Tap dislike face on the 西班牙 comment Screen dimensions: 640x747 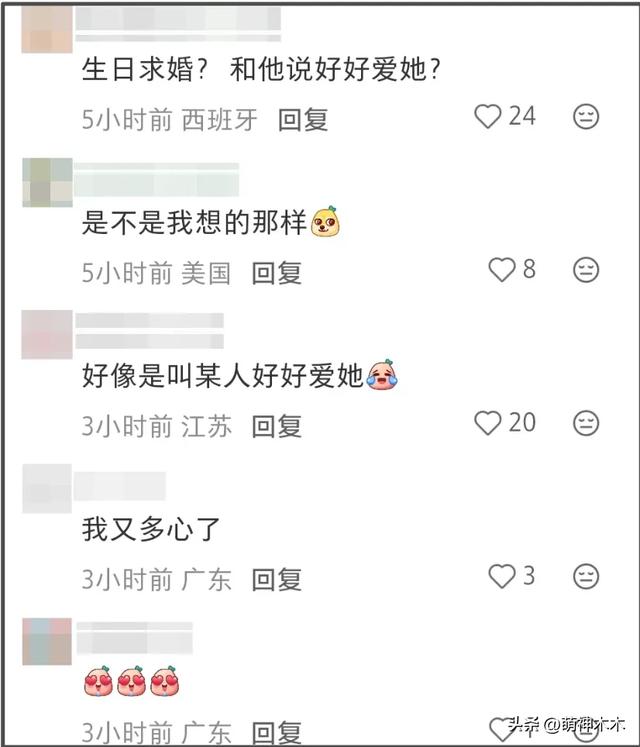click(586, 117)
